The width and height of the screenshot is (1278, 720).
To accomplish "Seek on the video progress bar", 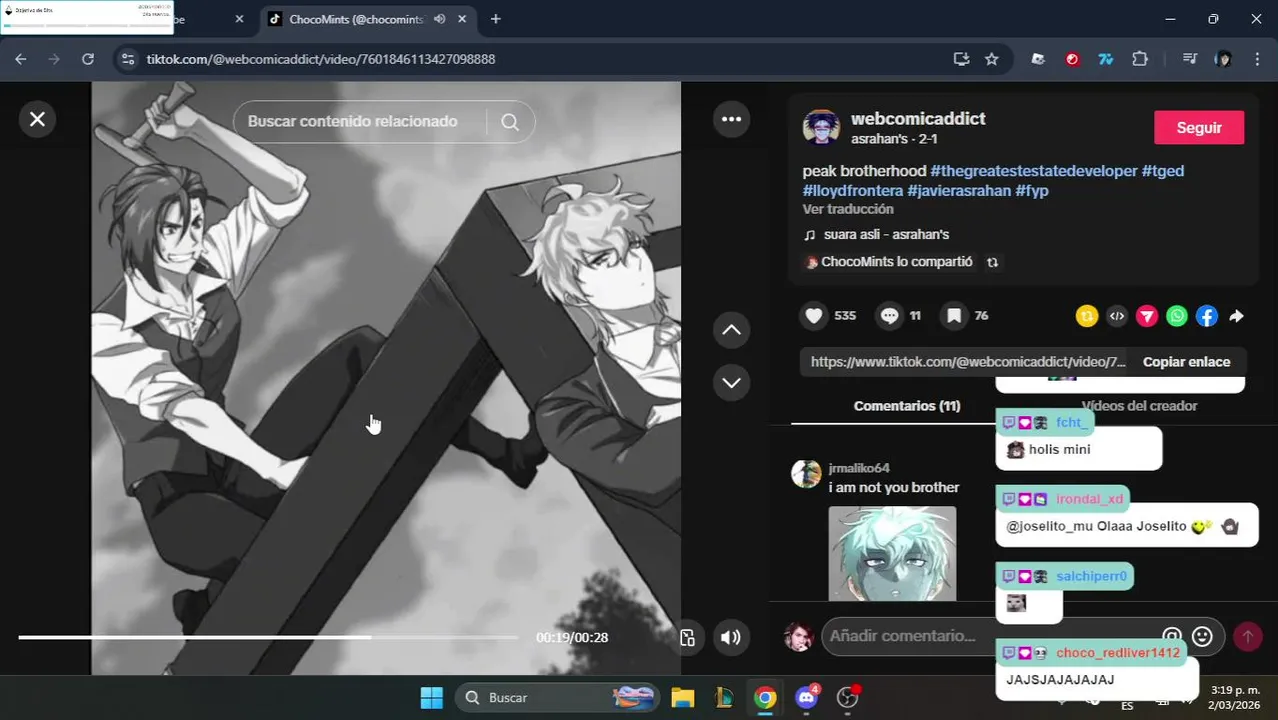I will (x=268, y=637).
